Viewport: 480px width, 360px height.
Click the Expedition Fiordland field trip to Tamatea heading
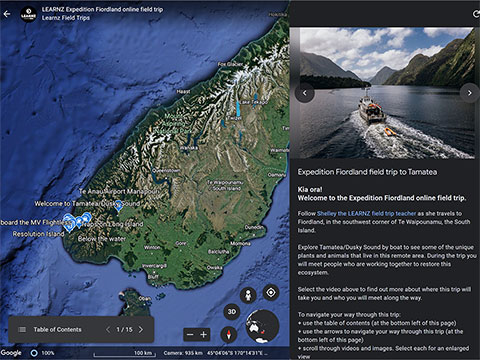click(x=367, y=172)
